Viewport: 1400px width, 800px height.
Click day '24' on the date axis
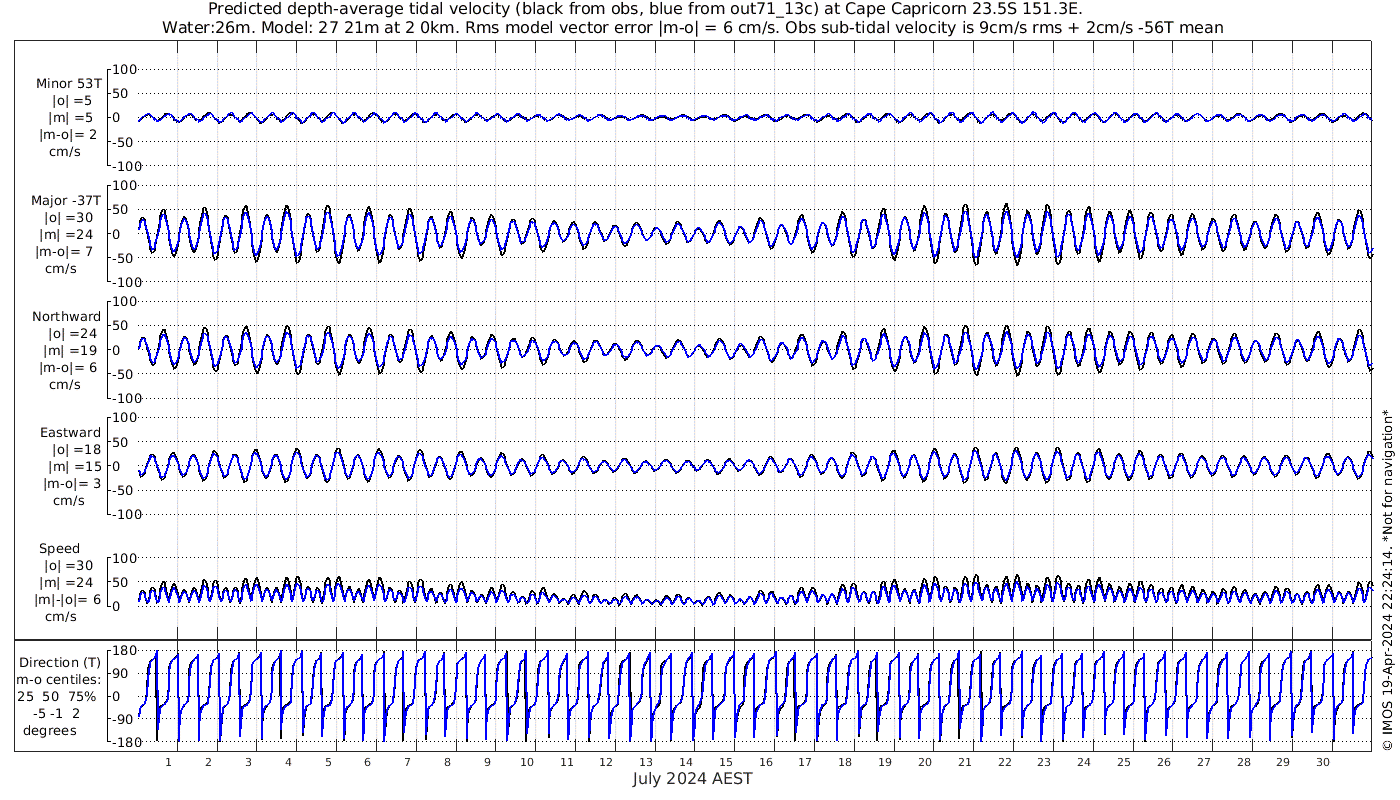(x=1084, y=762)
